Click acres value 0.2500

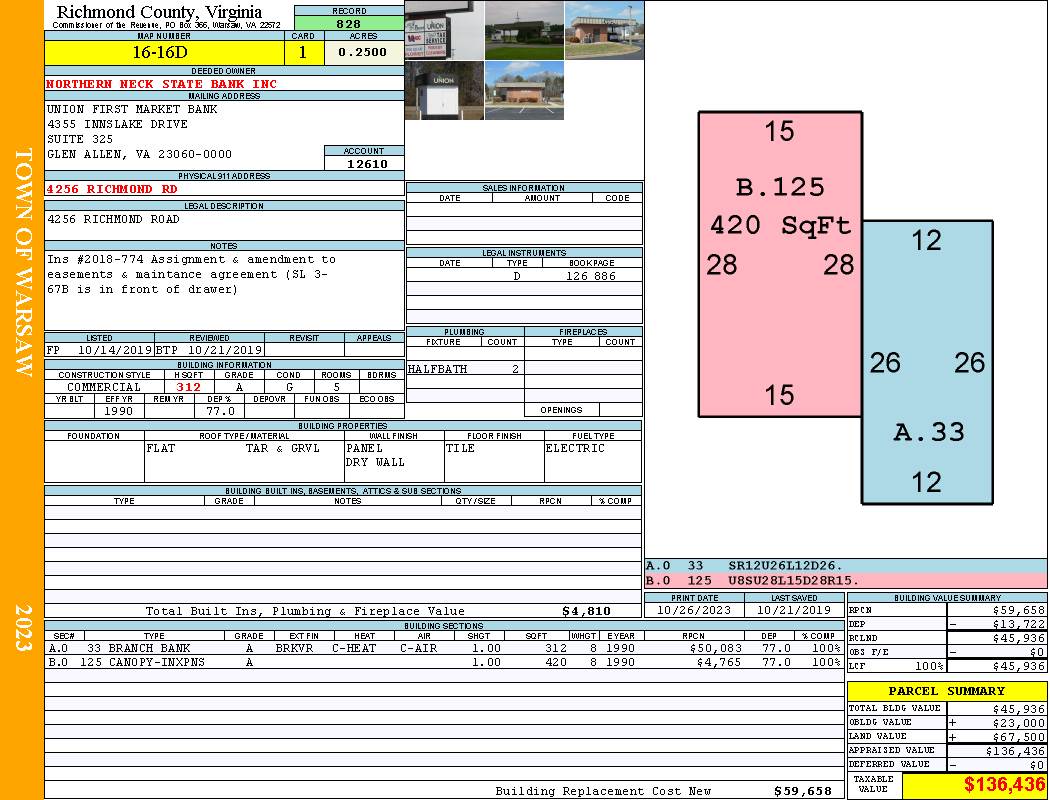(363, 52)
